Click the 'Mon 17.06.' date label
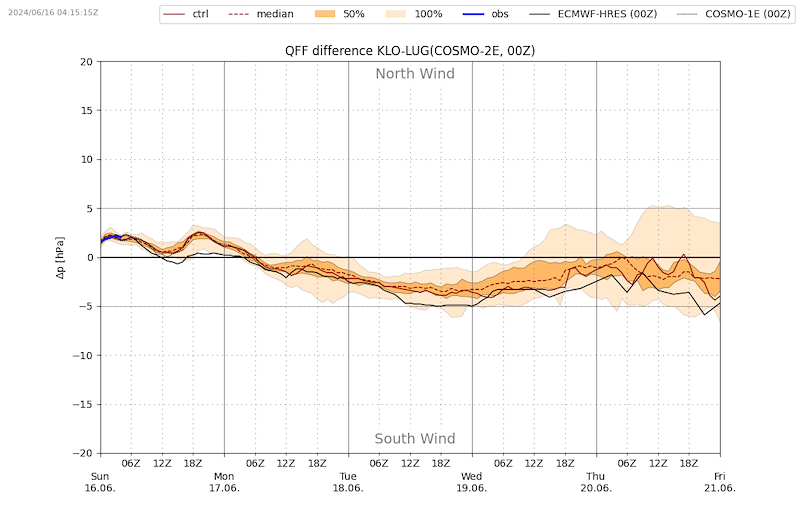The height and width of the screenshot is (509, 800). [224, 482]
